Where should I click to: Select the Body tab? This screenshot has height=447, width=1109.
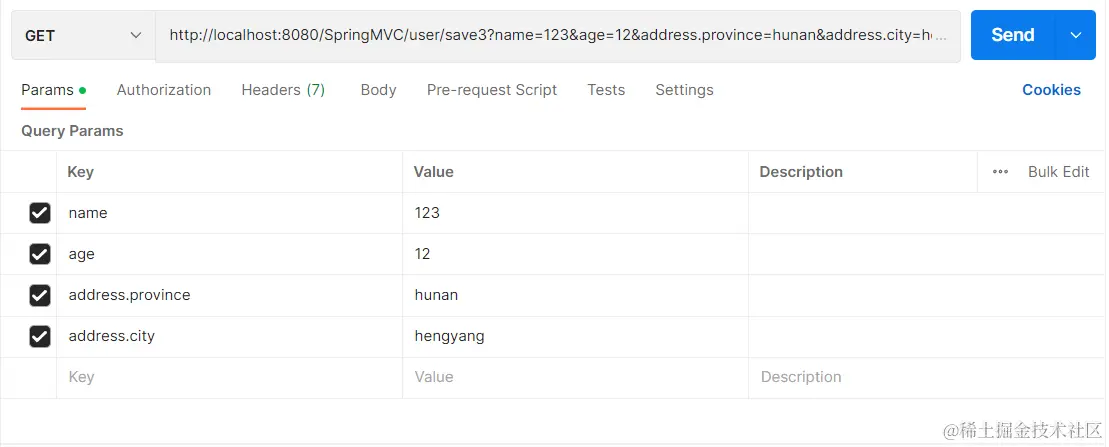378,90
